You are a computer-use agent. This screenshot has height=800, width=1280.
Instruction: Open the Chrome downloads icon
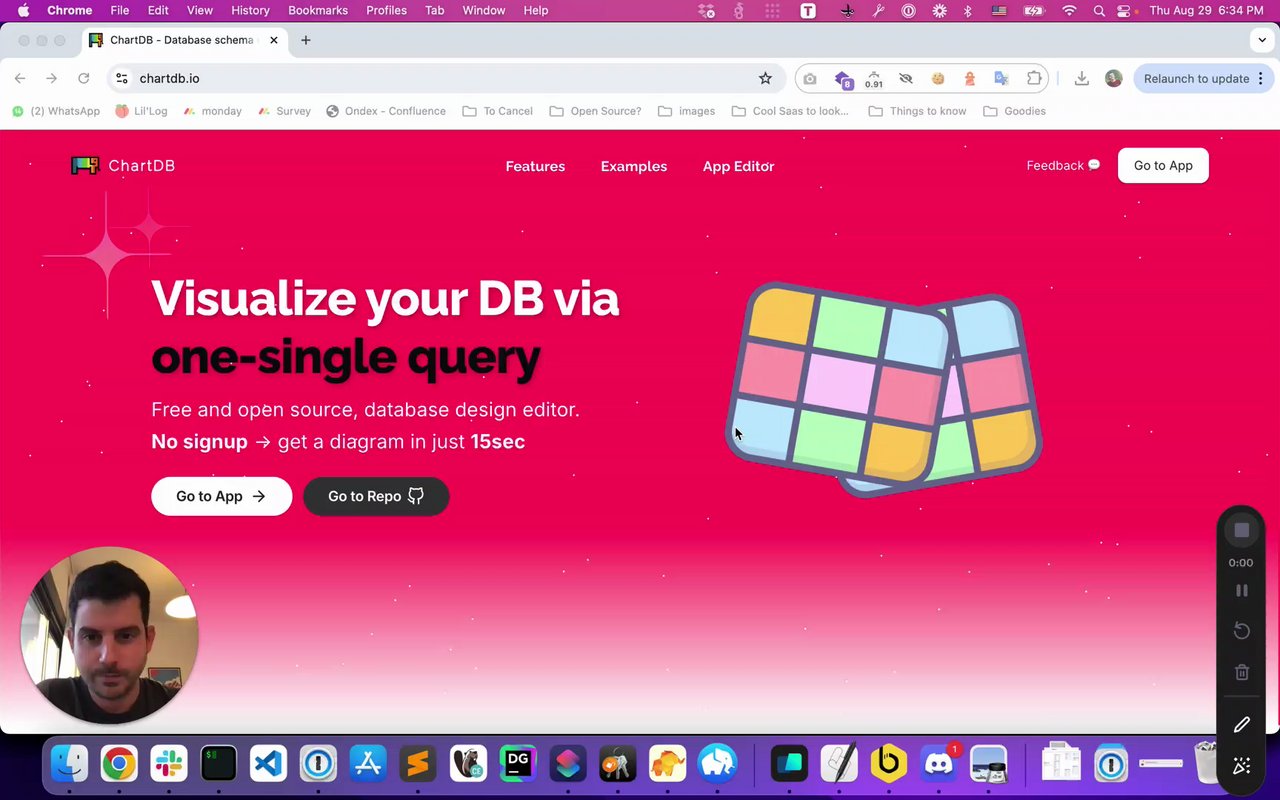tap(1081, 78)
